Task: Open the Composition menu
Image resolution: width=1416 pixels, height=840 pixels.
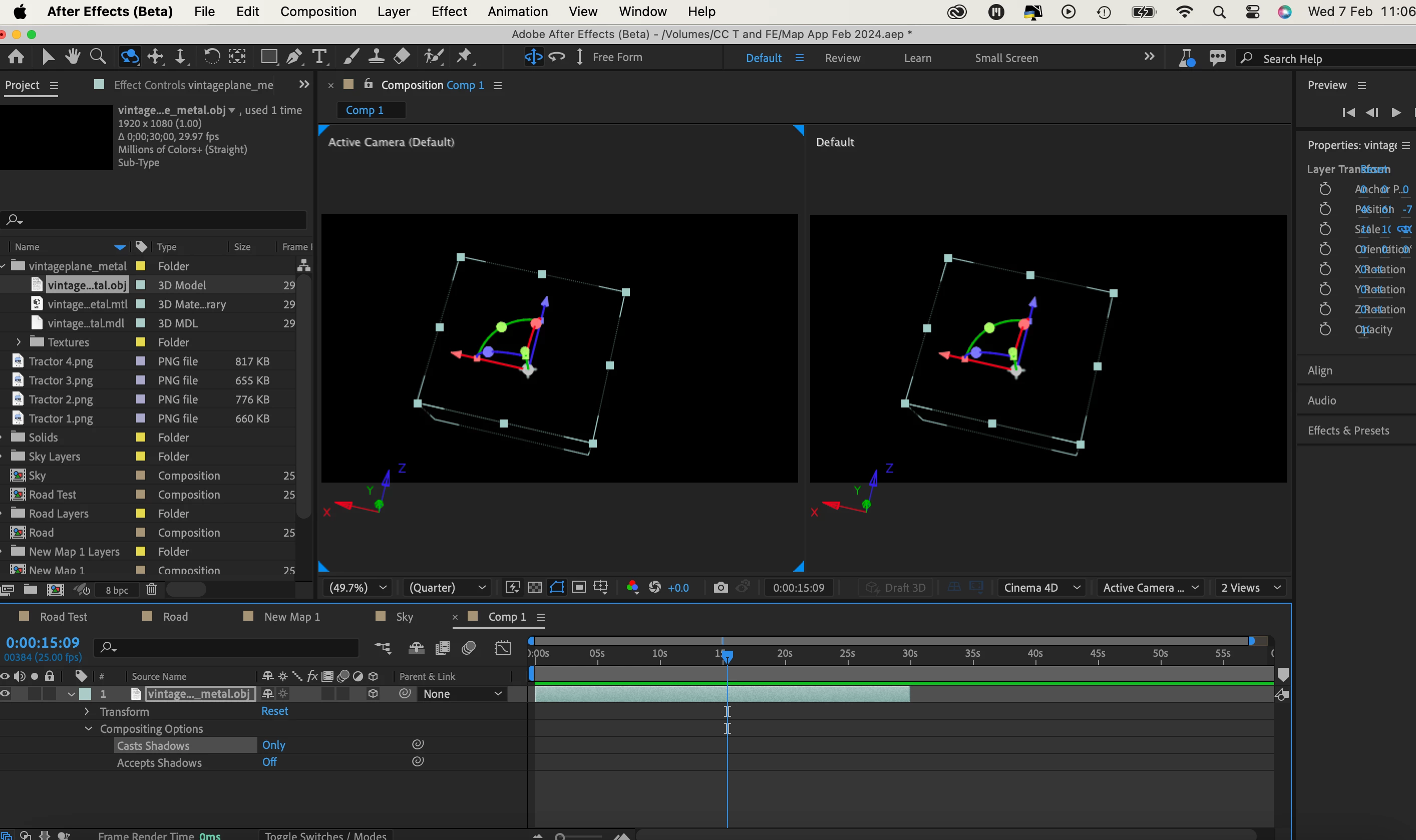Action: [x=318, y=12]
